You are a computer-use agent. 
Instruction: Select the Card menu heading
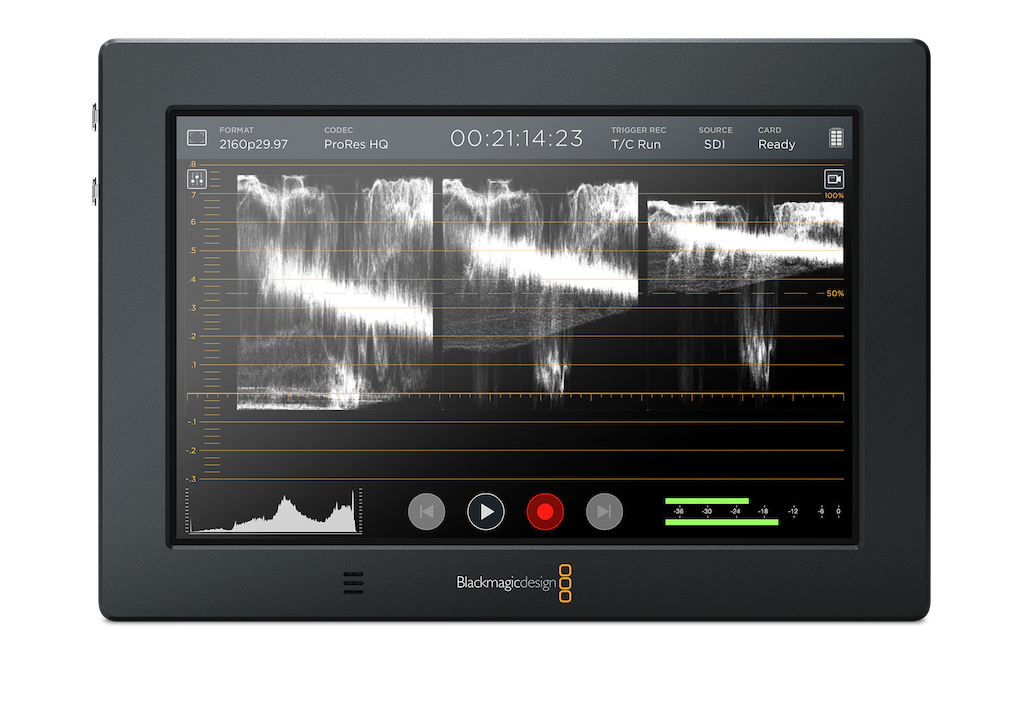769,130
